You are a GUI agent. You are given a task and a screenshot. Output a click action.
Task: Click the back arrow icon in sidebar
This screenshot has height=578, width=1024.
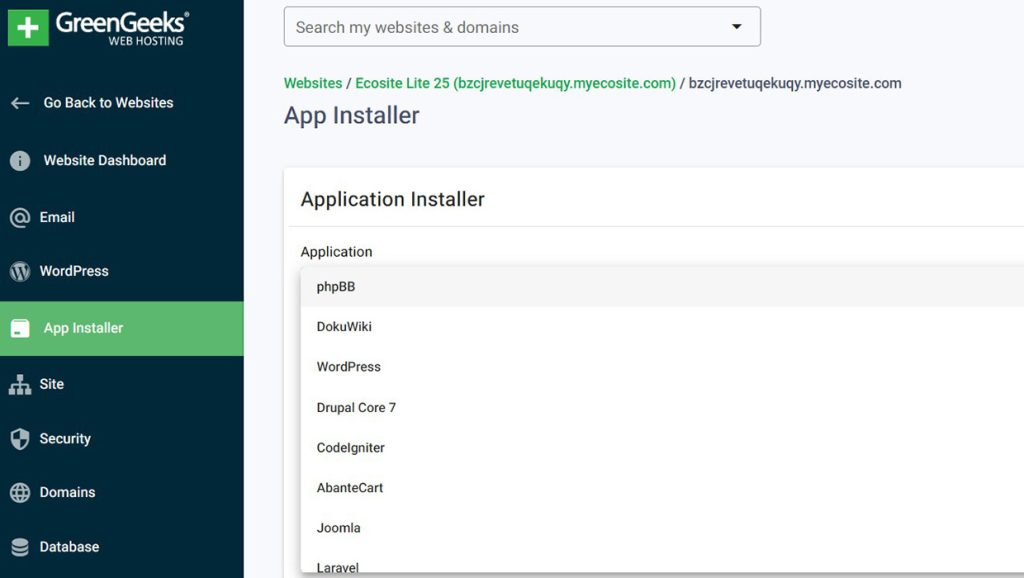pos(20,103)
